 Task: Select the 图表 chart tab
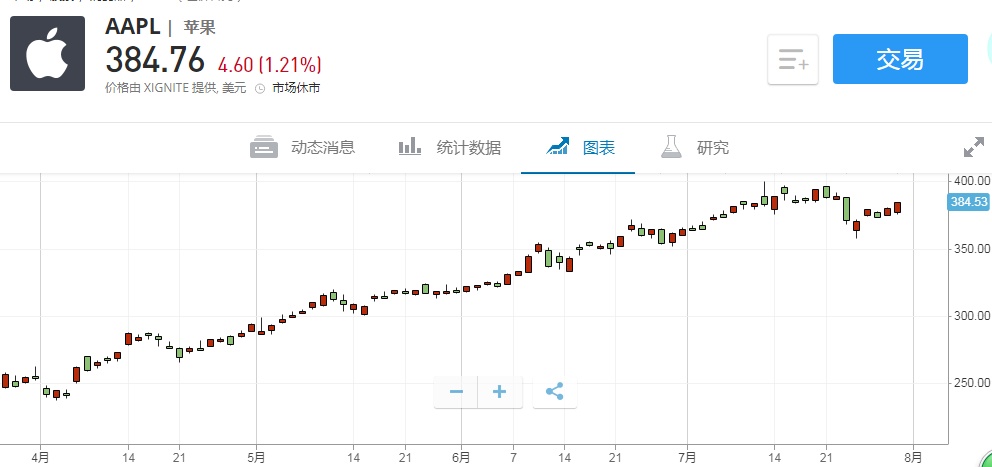coord(580,147)
